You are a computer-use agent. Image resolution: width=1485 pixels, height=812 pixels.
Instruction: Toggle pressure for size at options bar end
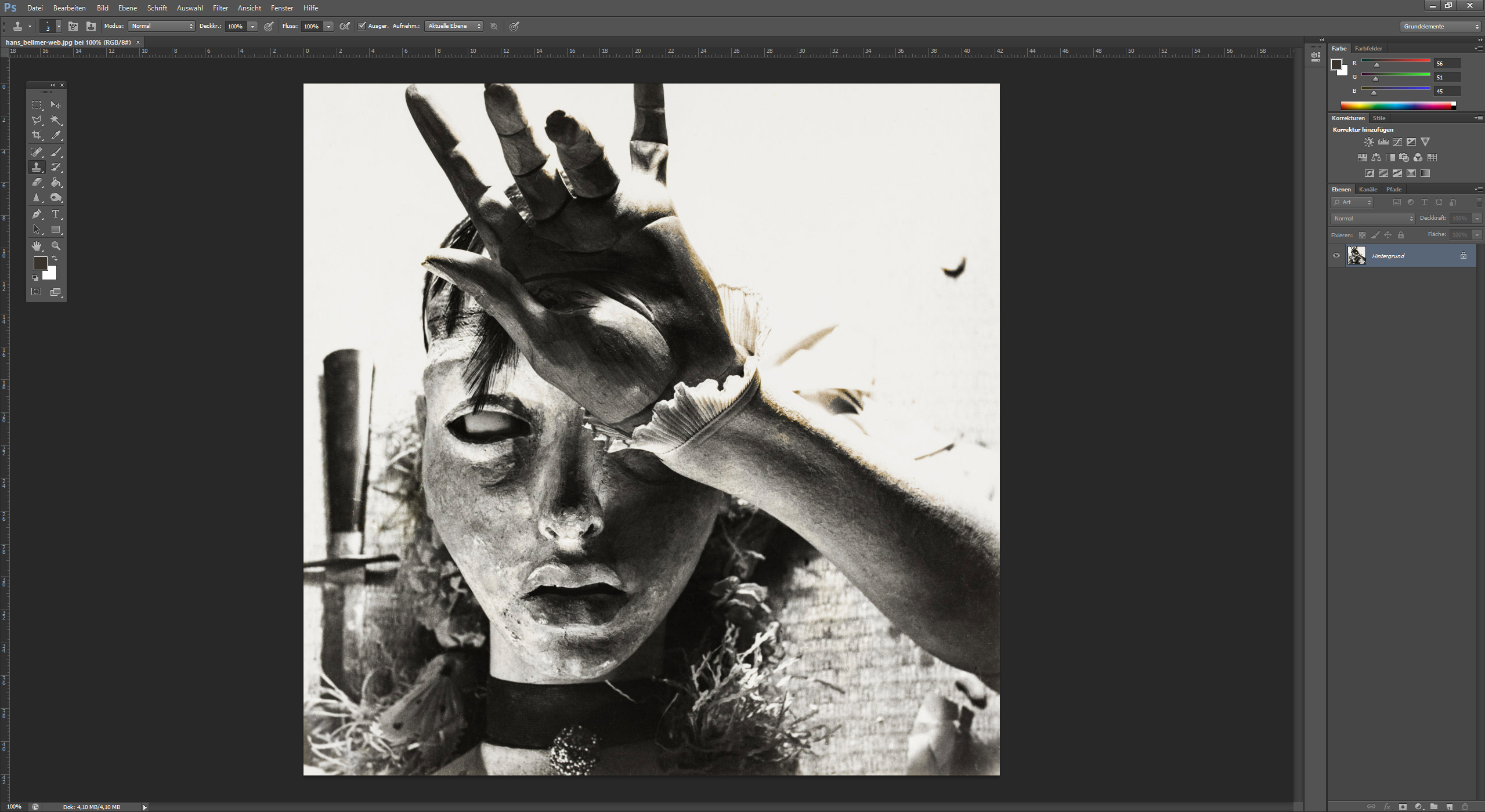coord(514,26)
